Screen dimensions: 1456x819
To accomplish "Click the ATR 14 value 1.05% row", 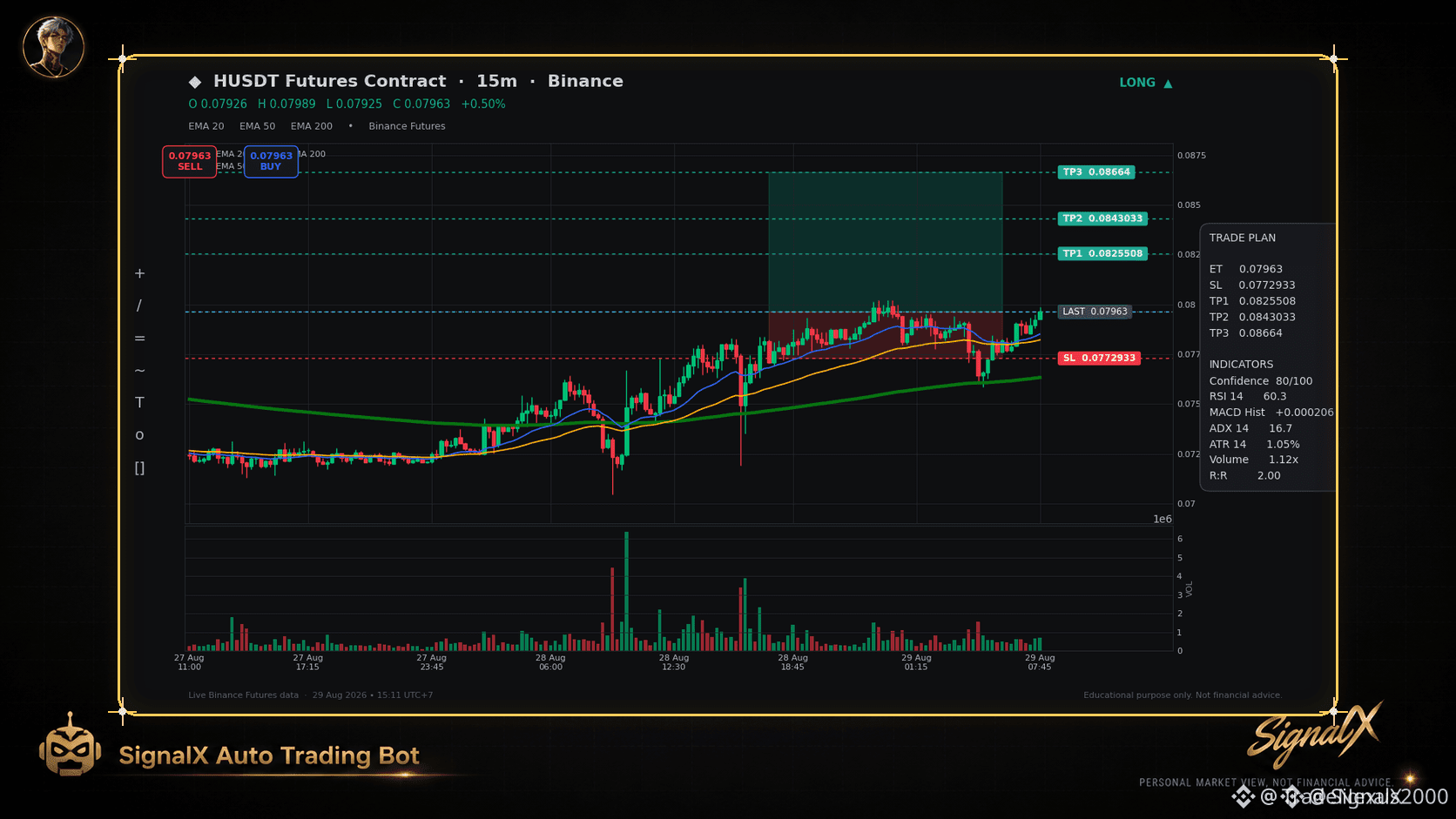I will pos(1254,444).
